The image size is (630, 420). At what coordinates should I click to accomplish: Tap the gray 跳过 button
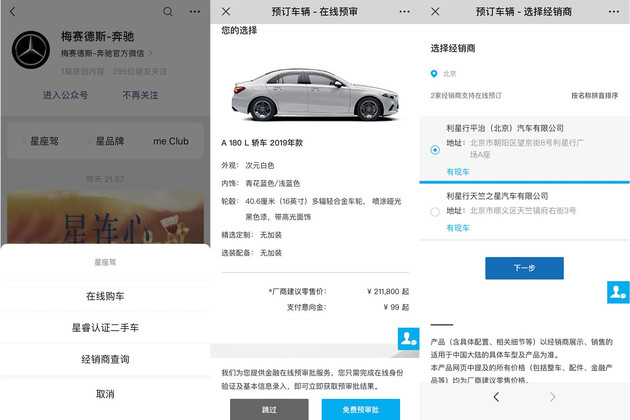269,409
